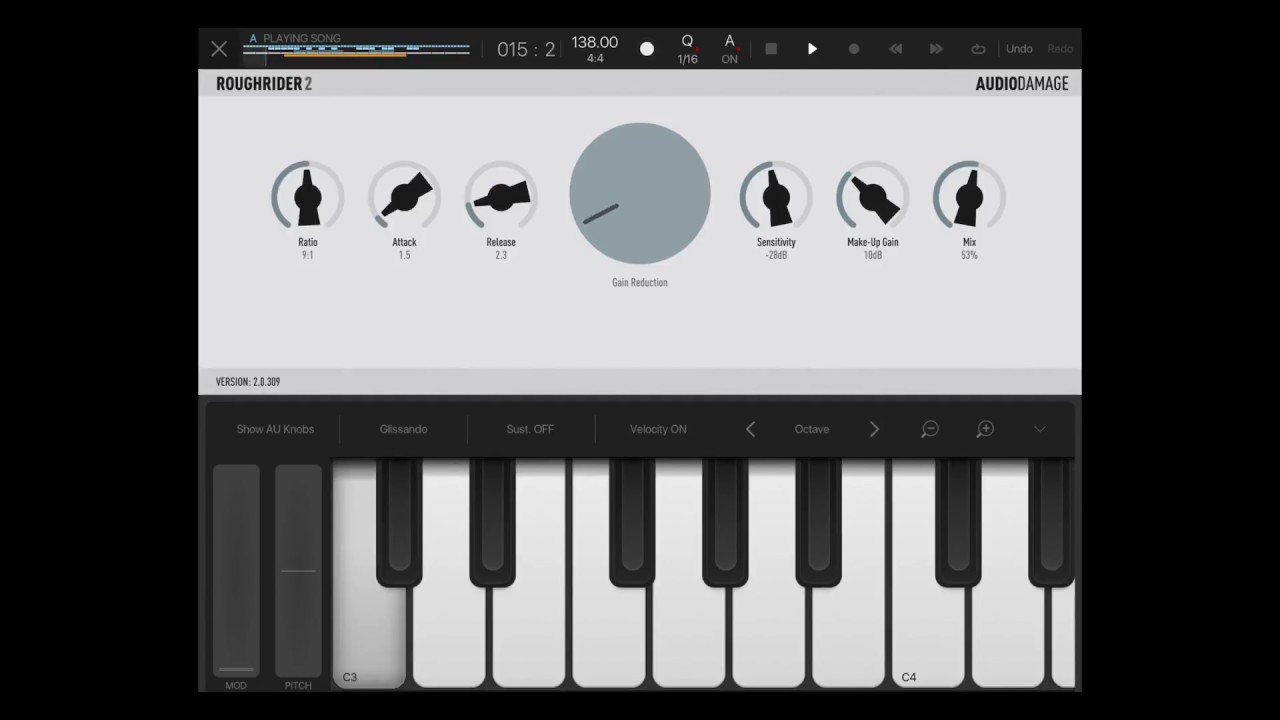The image size is (1280, 720).
Task: Toggle Show AU Knobs
Action: 275,429
